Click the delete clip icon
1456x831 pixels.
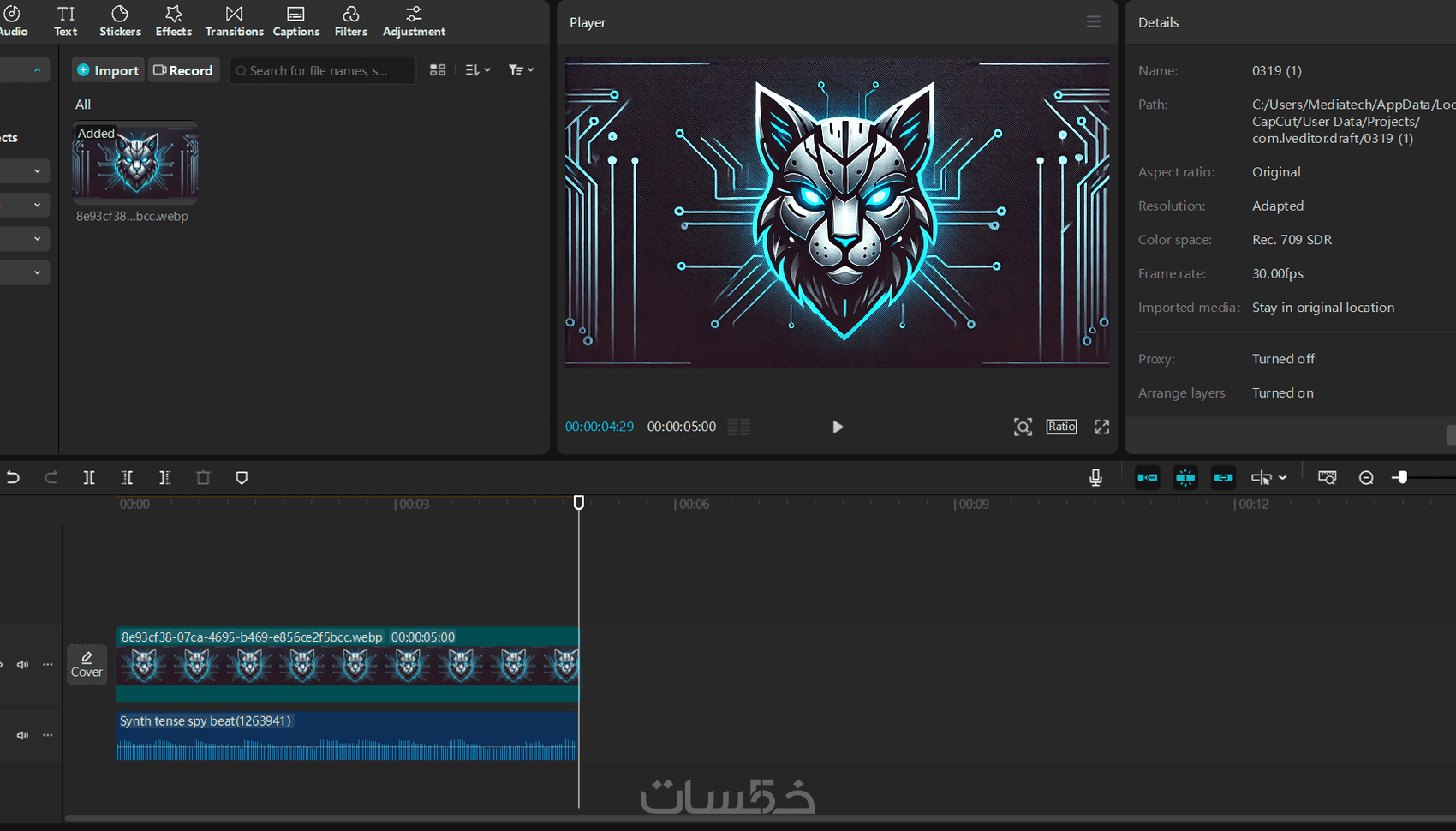pyautogui.click(x=203, y=478)
